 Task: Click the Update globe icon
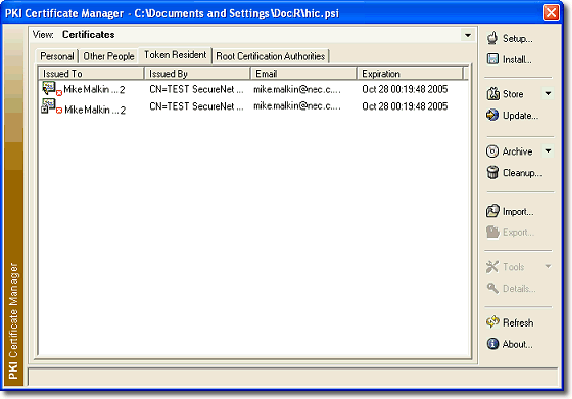point(492,115)
